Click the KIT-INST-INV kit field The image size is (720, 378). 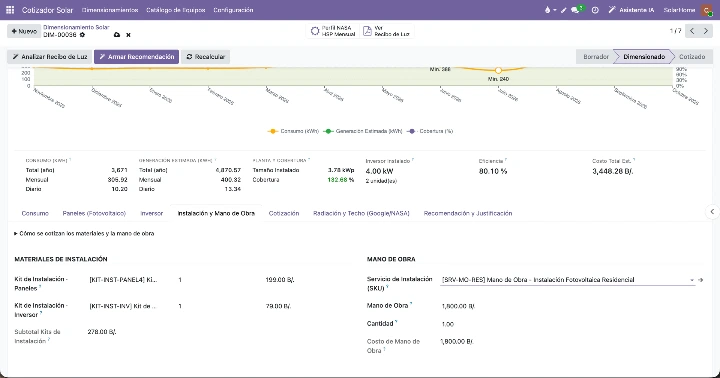point(123,306)
